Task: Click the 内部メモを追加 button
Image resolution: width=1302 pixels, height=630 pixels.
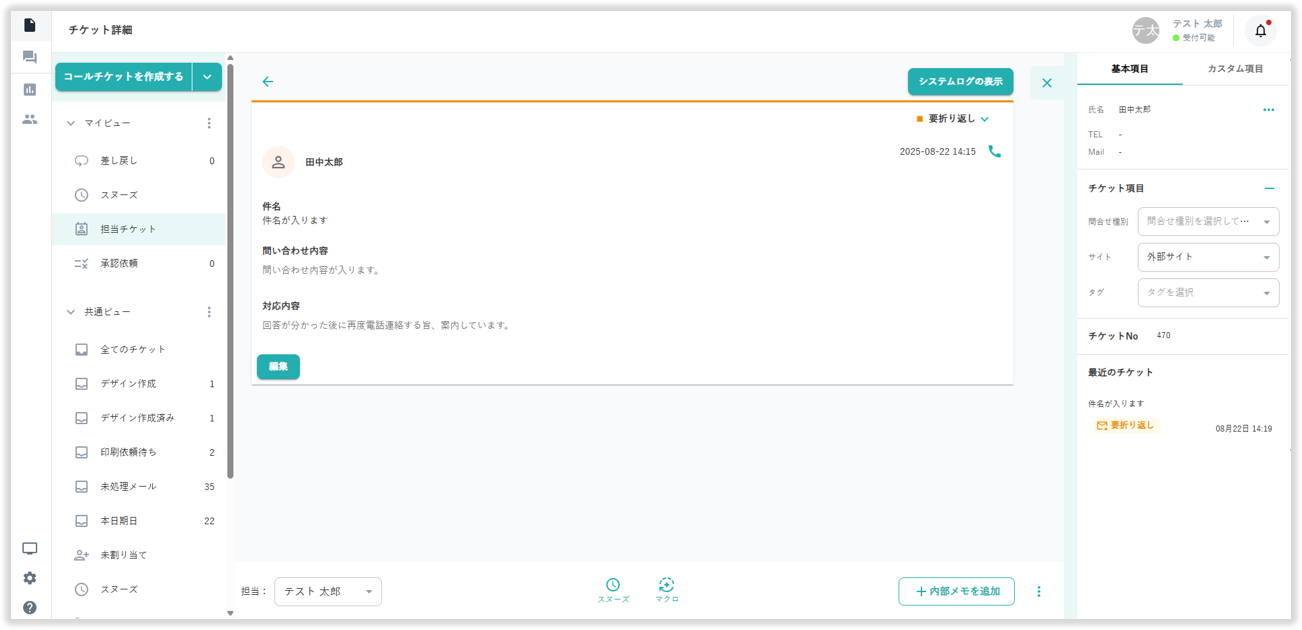Action: (x=956, y=592)
